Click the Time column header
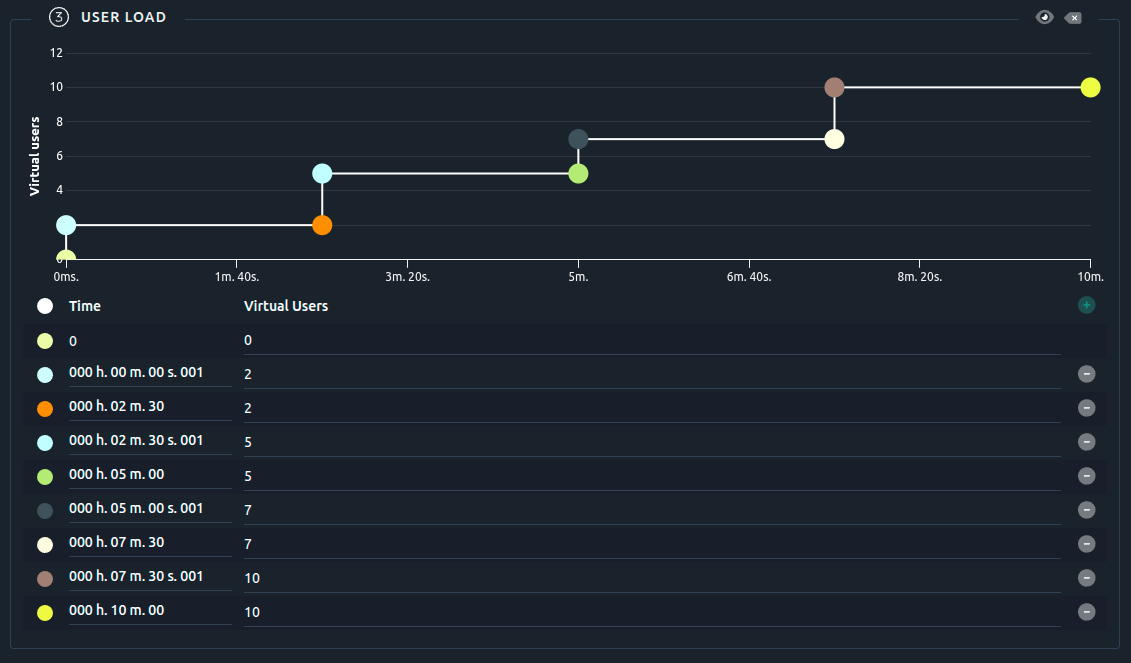This screenshot has width=1131, height=663. tap(84, 305)
